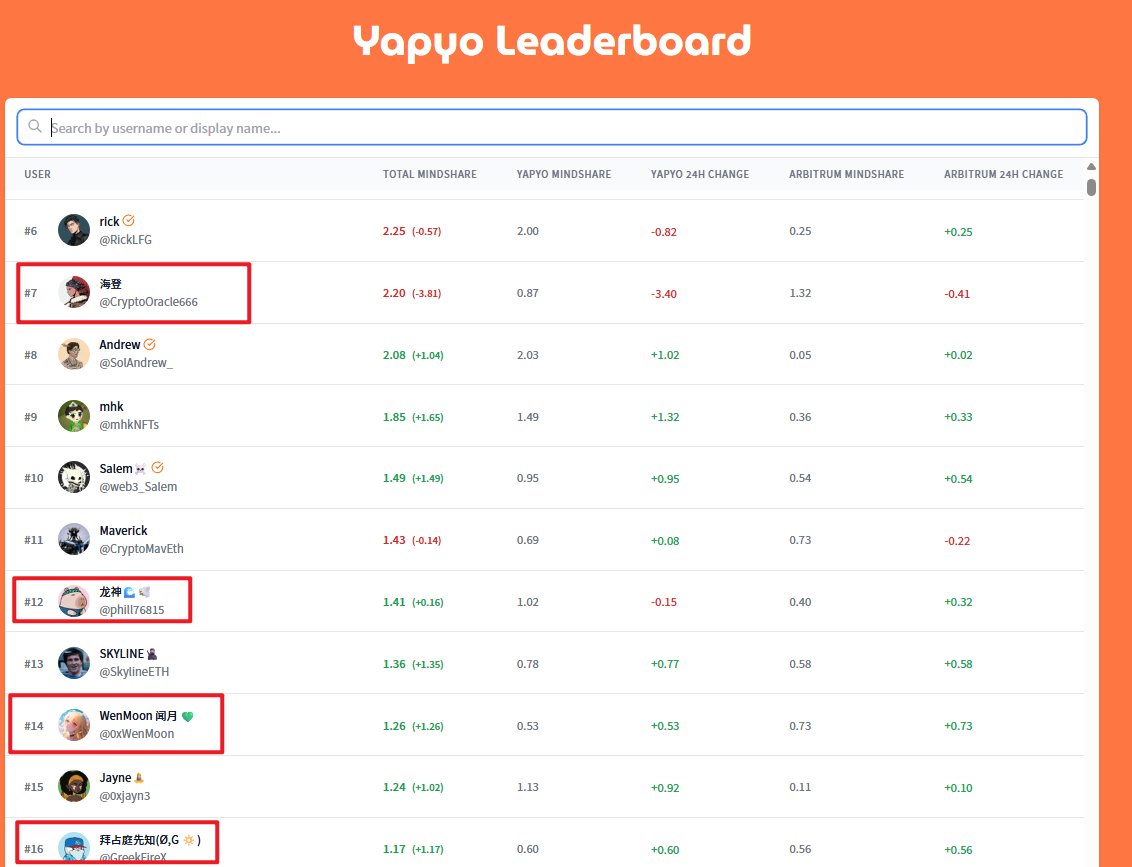Open the @CryptoOracle666 handle link
This screenshot has height=867, width=1132.
click(x=148, y=302)
